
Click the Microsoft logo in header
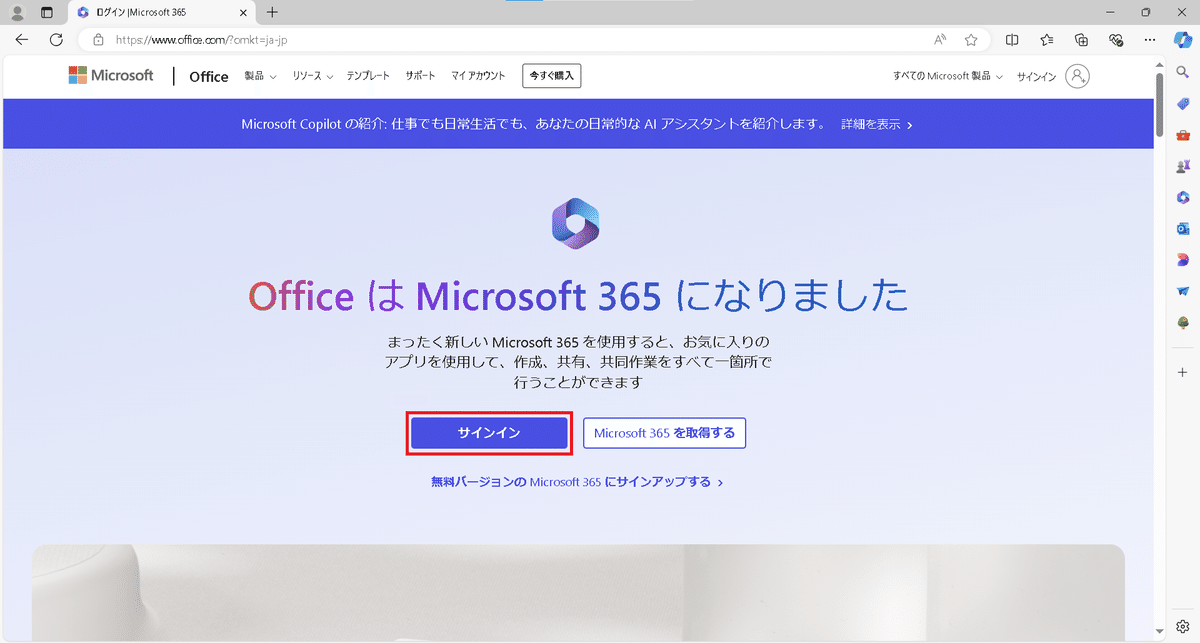coord(111,76)
